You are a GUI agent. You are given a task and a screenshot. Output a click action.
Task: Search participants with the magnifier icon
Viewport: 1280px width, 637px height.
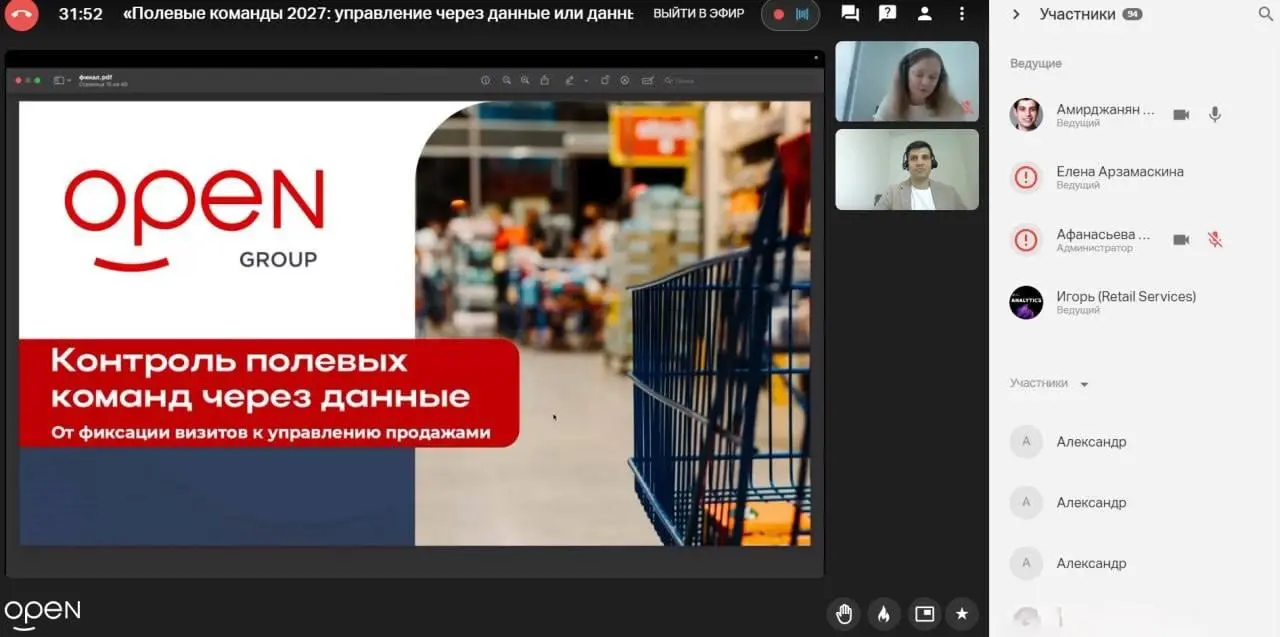1265,14
